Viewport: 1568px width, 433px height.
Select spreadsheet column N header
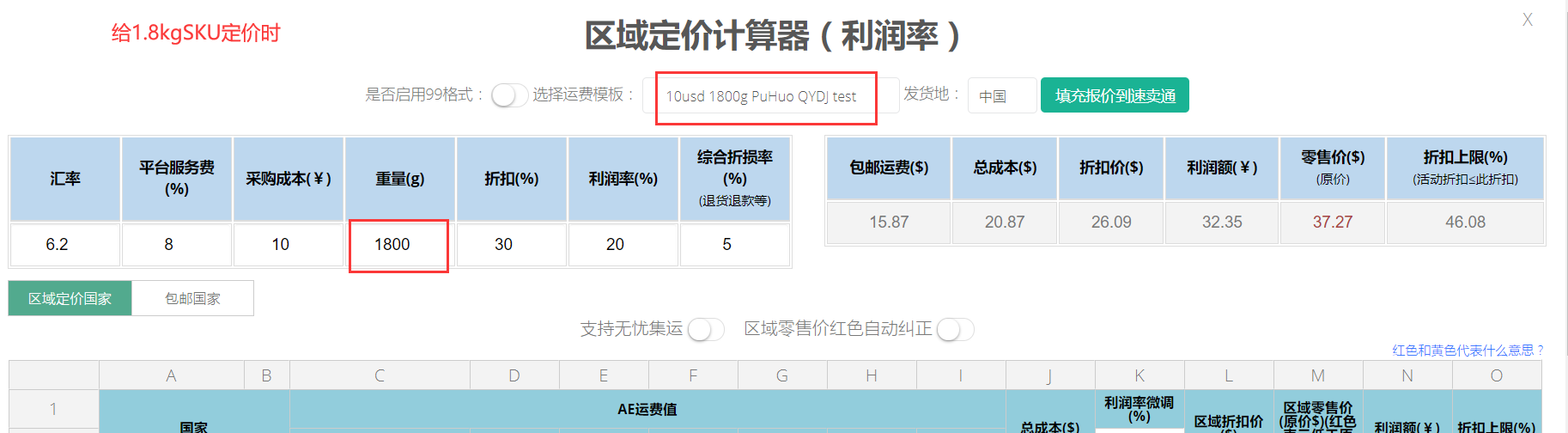[x=1407, y=375]
